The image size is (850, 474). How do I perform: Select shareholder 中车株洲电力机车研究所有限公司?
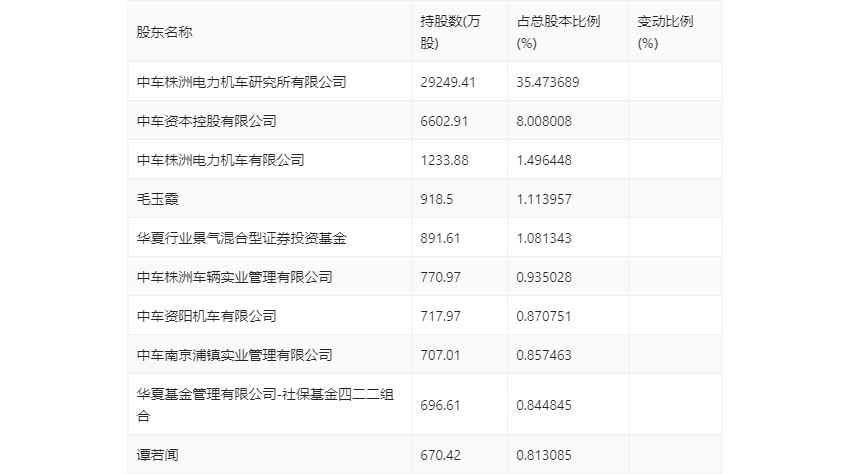(x=241, y=82)
